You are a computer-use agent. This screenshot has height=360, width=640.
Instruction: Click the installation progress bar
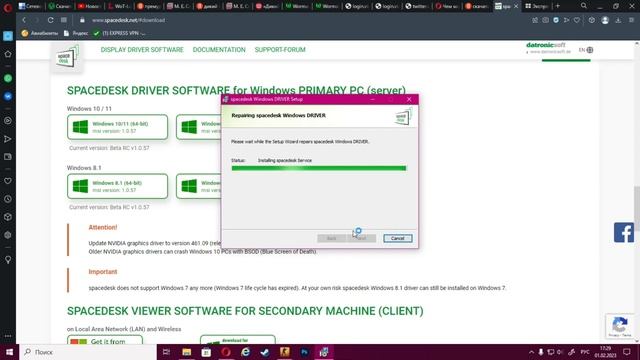pyautogui.click(x=319, y=168)
